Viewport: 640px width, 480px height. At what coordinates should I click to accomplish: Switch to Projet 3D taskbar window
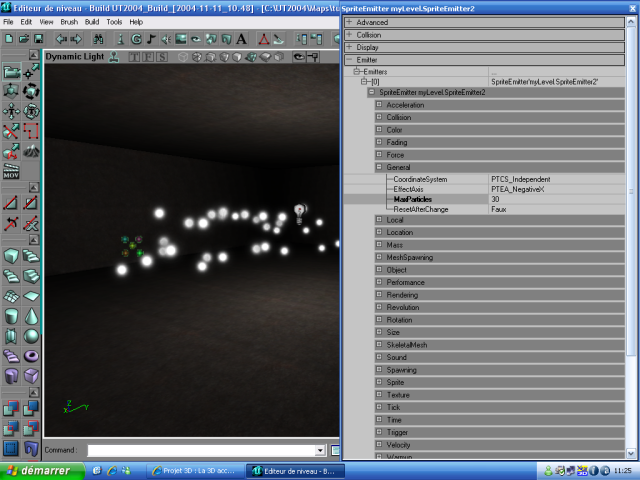tap(195, 471)
